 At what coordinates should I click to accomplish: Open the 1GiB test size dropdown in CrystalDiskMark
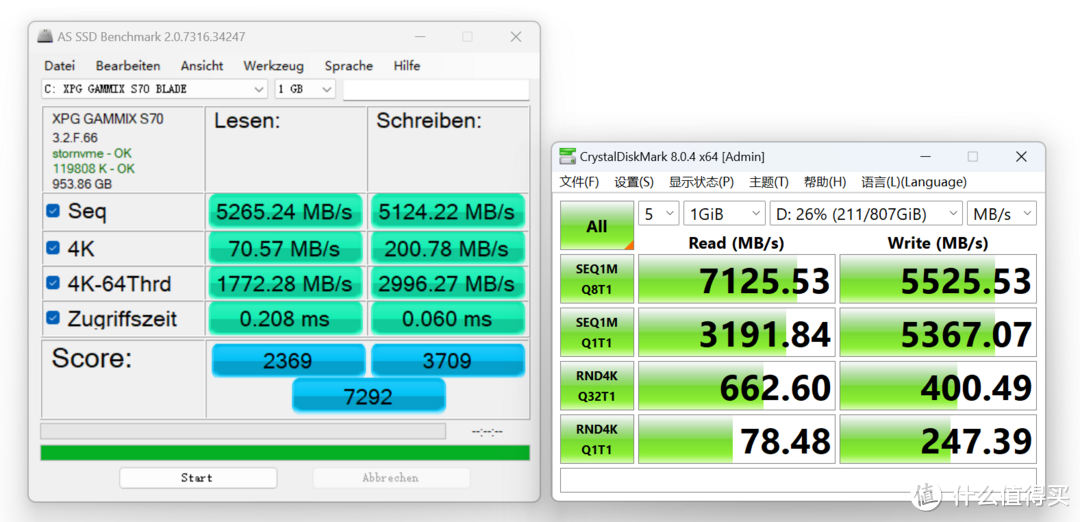pos(724,213)
